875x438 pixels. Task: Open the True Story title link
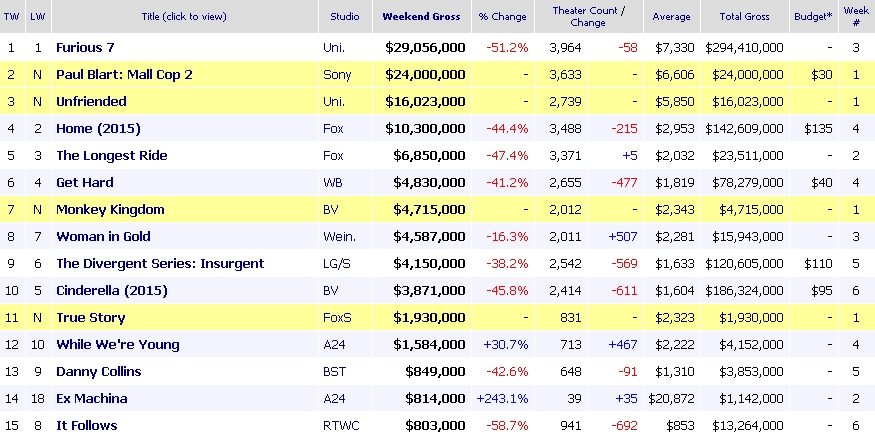tap(90, 317)
